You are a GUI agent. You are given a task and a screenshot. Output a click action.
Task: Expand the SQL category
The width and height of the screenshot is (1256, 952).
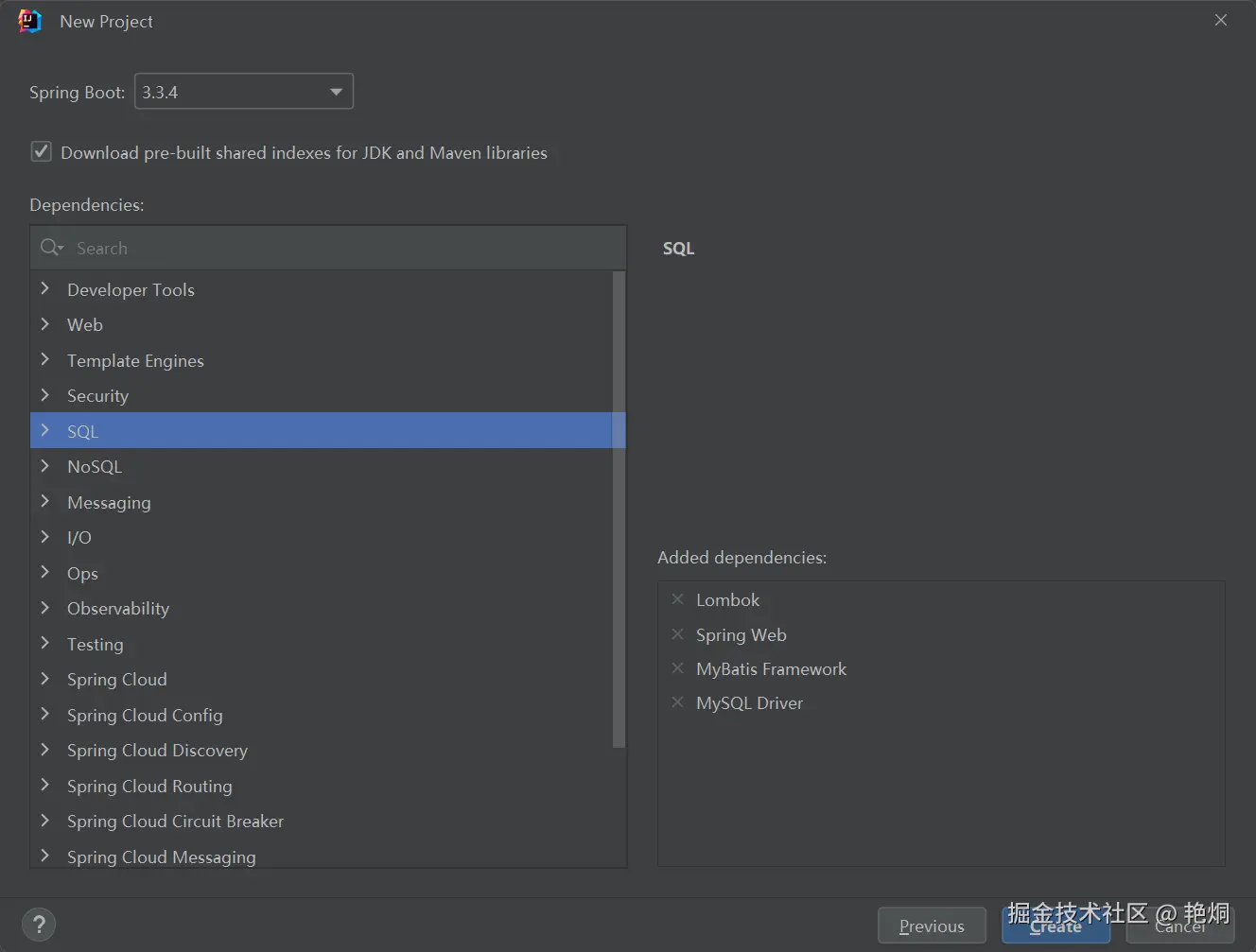(44, 430)
